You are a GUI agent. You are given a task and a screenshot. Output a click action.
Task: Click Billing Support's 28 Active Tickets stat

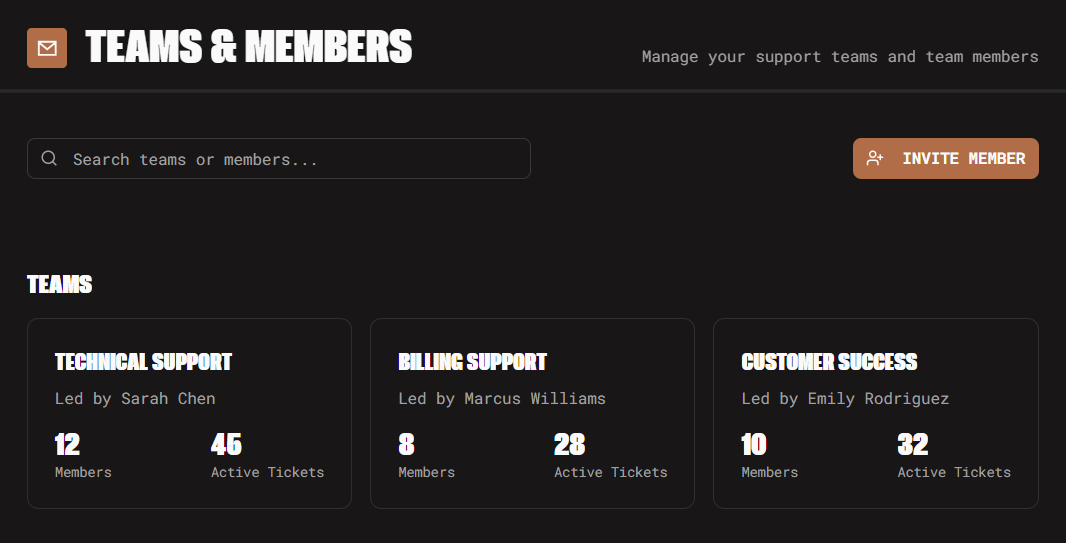(610, 455)
